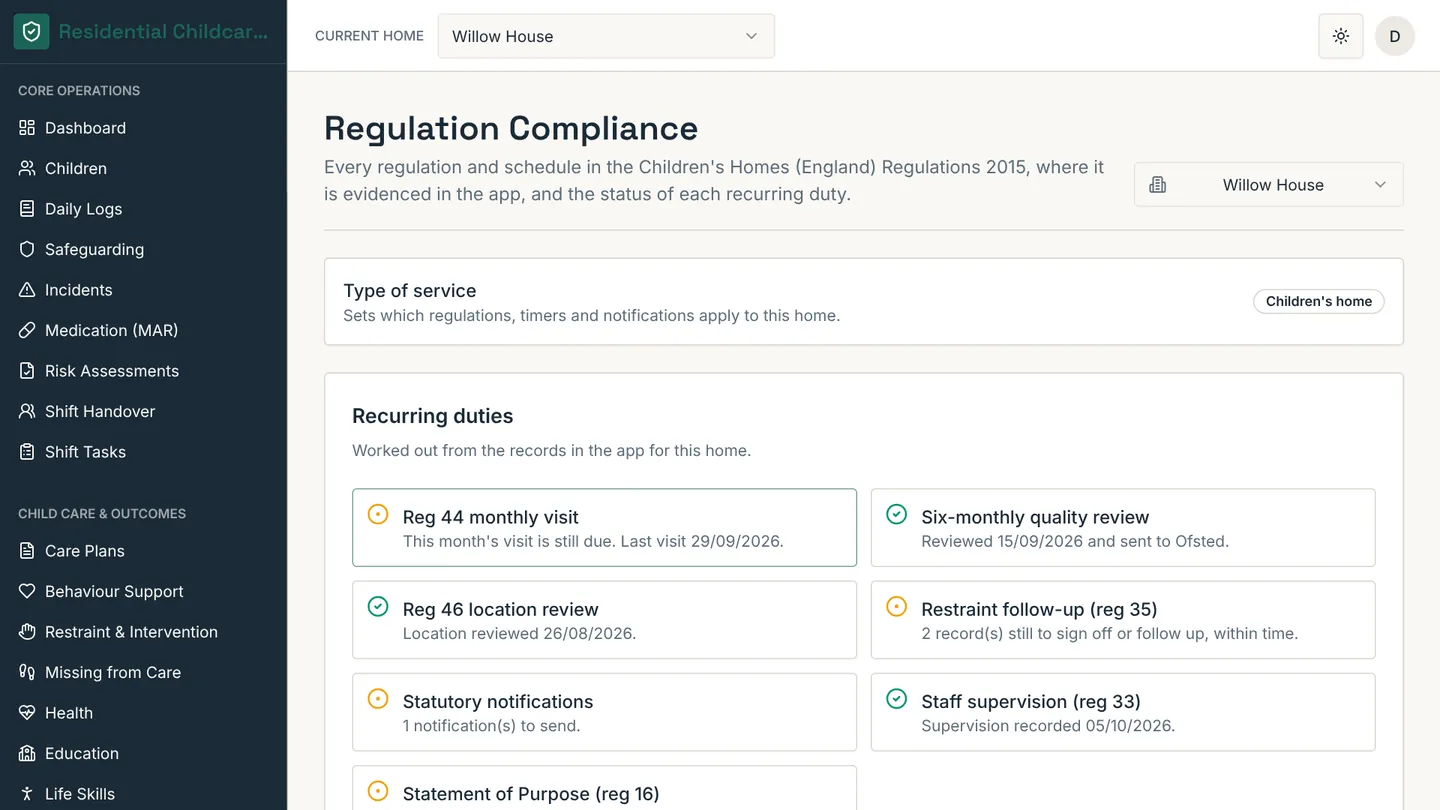Click the Children people icon

27,168
